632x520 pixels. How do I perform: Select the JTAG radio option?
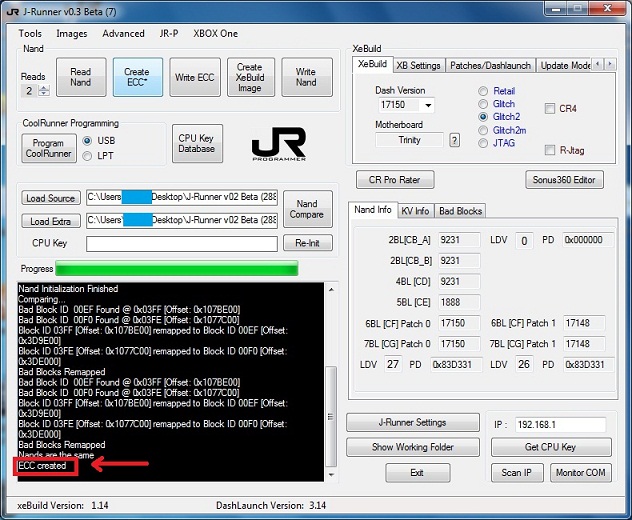484,143
